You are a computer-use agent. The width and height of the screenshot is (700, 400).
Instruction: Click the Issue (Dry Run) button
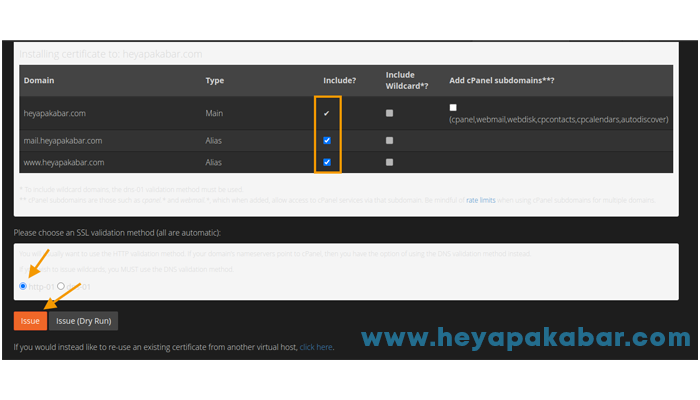83,321
